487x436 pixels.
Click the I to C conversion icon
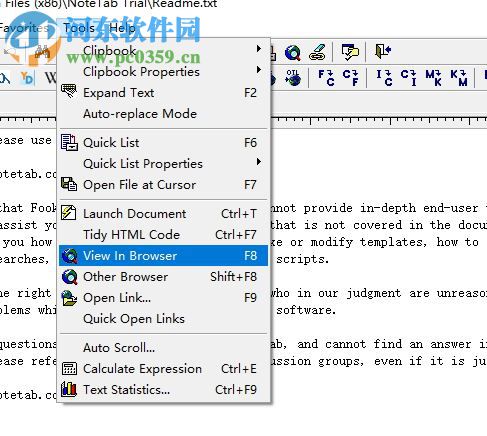(x=384, y=78)
